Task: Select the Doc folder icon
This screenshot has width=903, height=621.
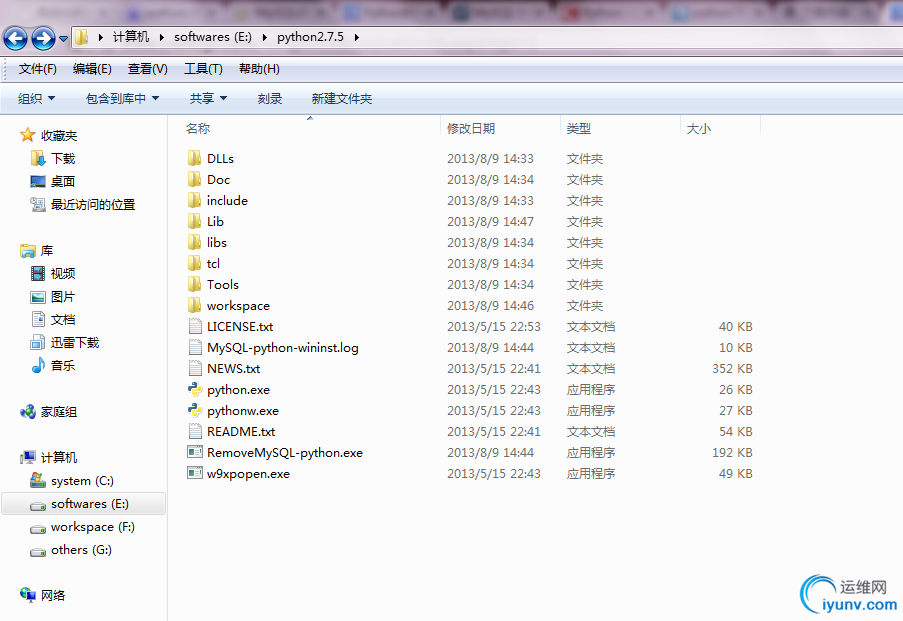Action: 195,179
